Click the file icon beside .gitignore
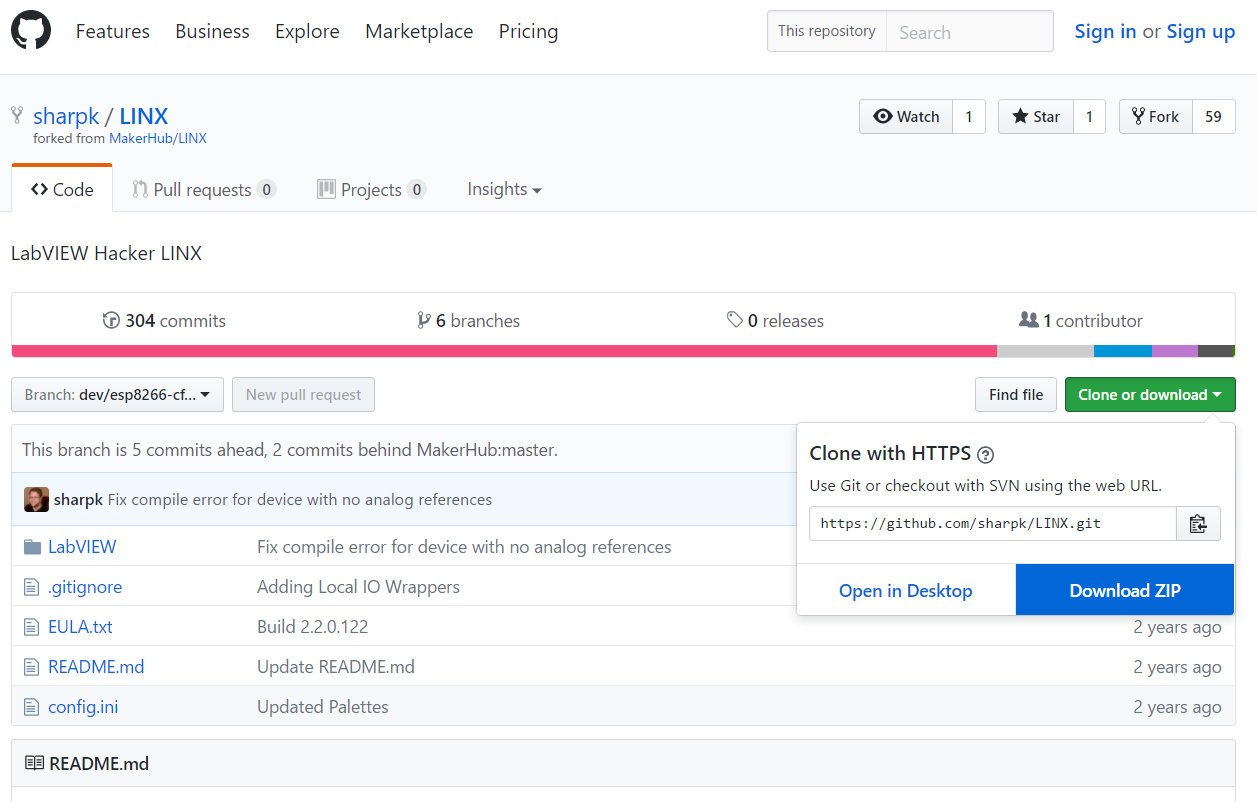 [x=31, y=587]
